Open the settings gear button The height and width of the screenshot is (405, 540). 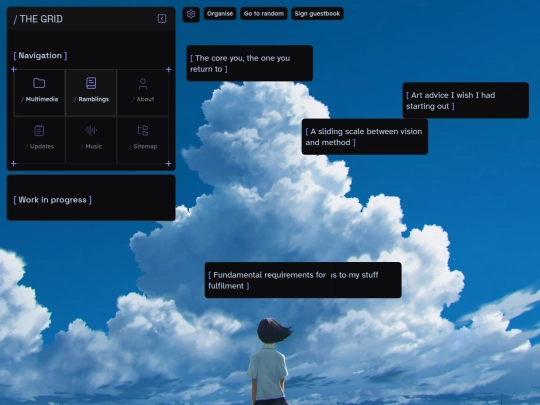191,14
